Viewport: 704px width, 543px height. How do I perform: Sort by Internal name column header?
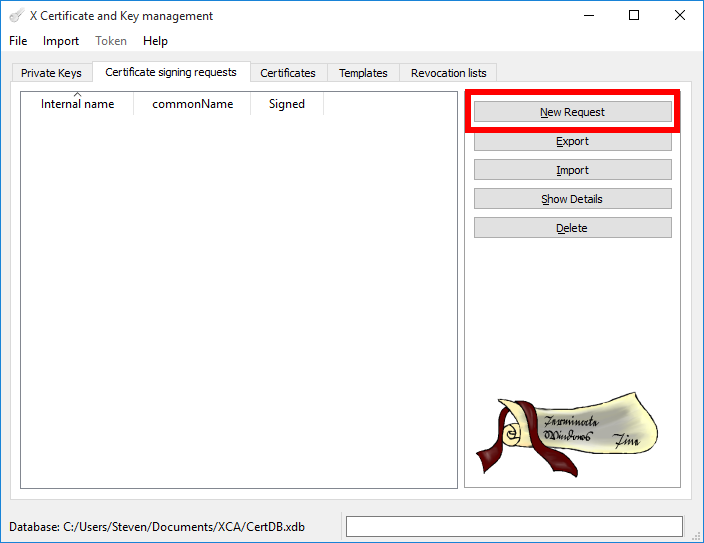[x=77, y=104]
